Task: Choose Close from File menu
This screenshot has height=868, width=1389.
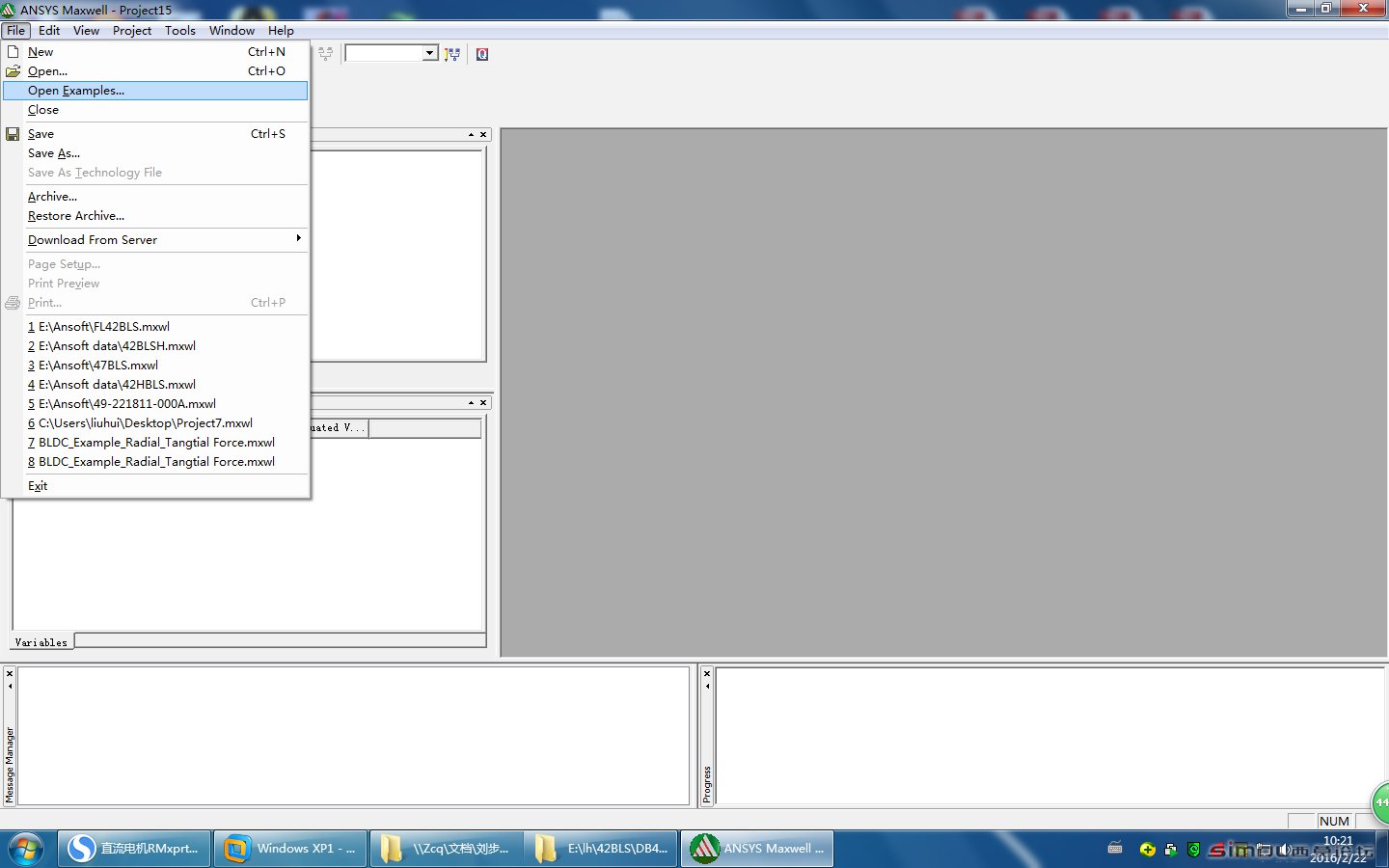Action: coord(155,110)
